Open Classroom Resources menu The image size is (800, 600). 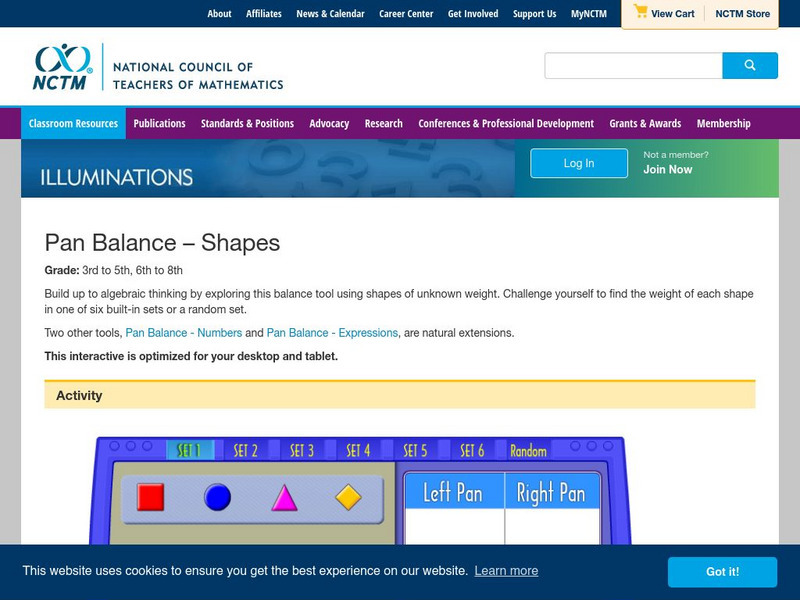(x=73, y=123)
